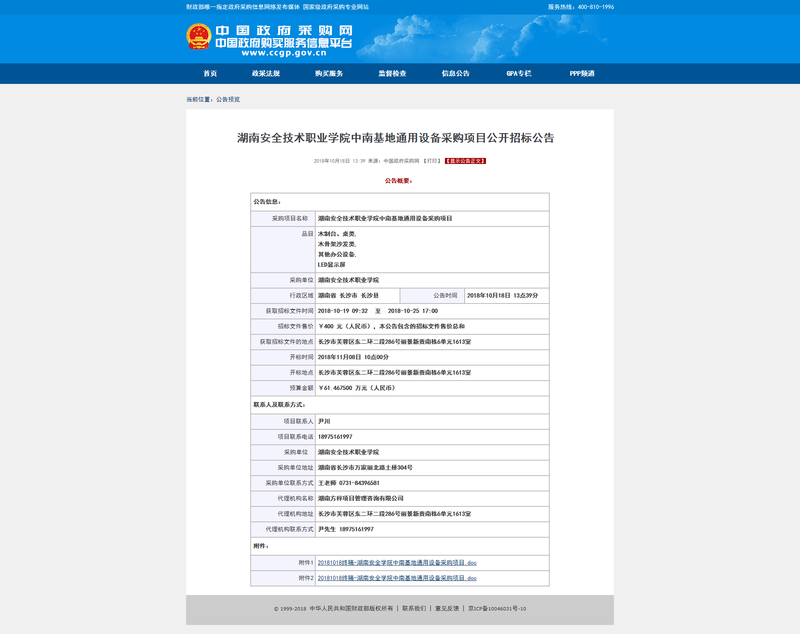Click the 公告时间 value 2018年10月18日 13点39分
This screenshot has width=800, height=634.
coord(503,295)
